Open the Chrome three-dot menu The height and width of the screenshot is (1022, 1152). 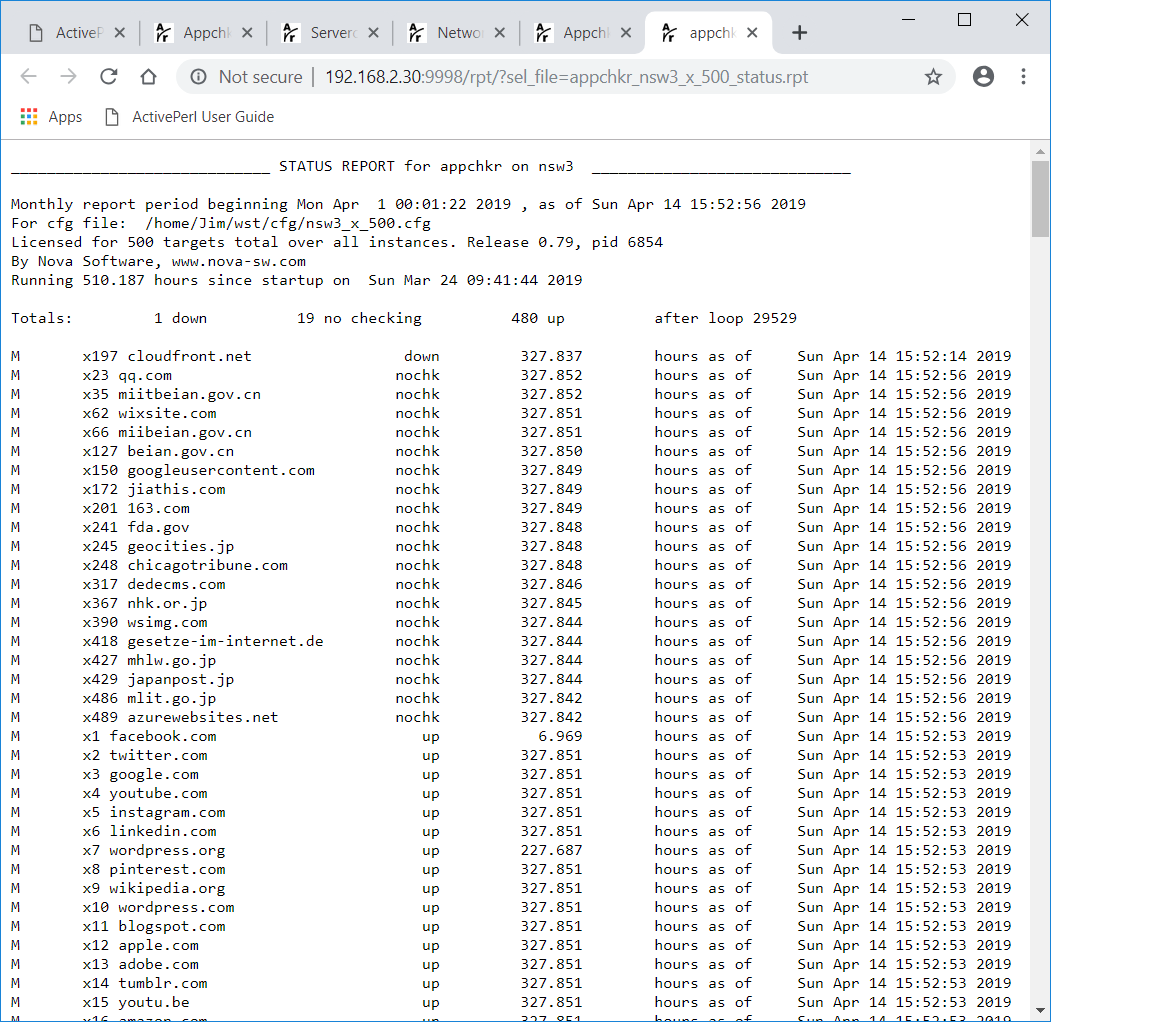click(x=1023, y=76)
